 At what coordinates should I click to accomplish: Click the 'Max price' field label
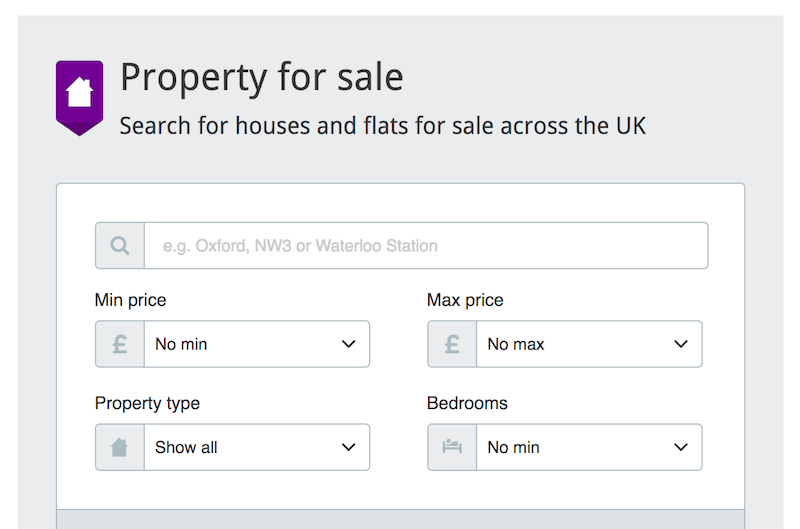(x=465, y=300)
